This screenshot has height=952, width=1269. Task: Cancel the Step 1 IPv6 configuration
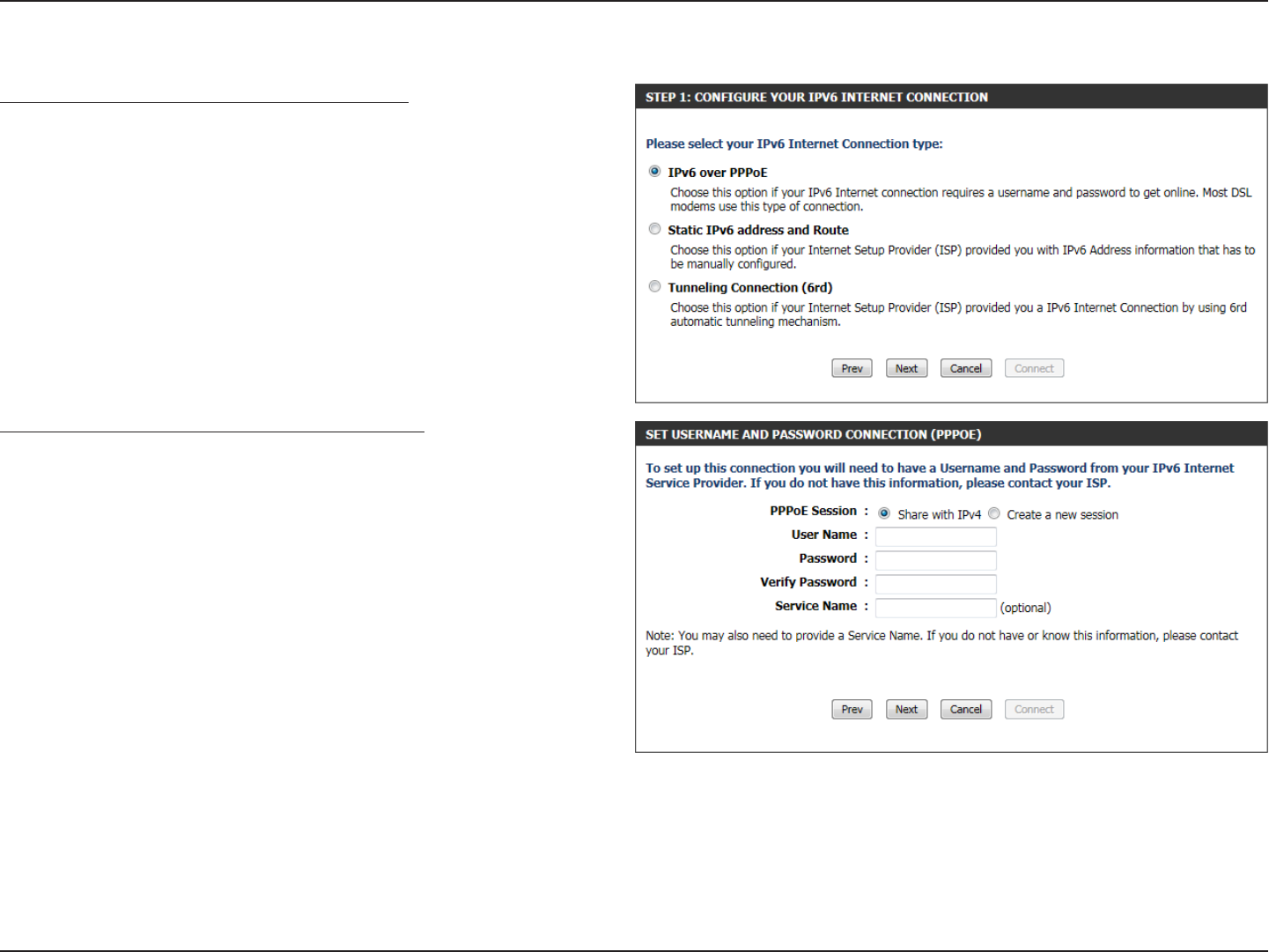(x=966, y=368)
